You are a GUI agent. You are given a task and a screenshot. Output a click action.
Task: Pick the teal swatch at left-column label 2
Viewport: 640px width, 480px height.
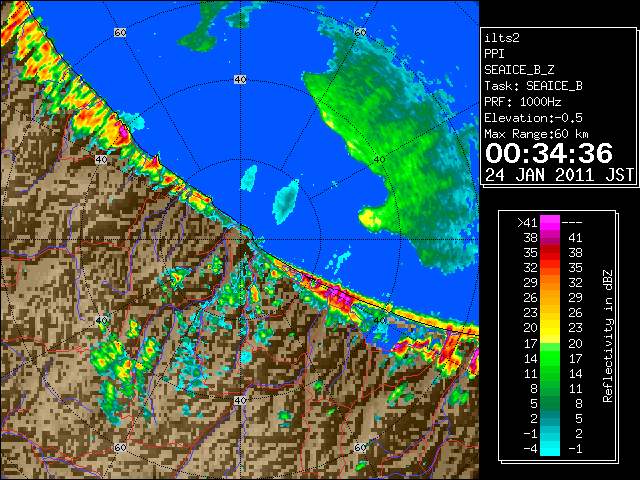[x=550, y=418]
